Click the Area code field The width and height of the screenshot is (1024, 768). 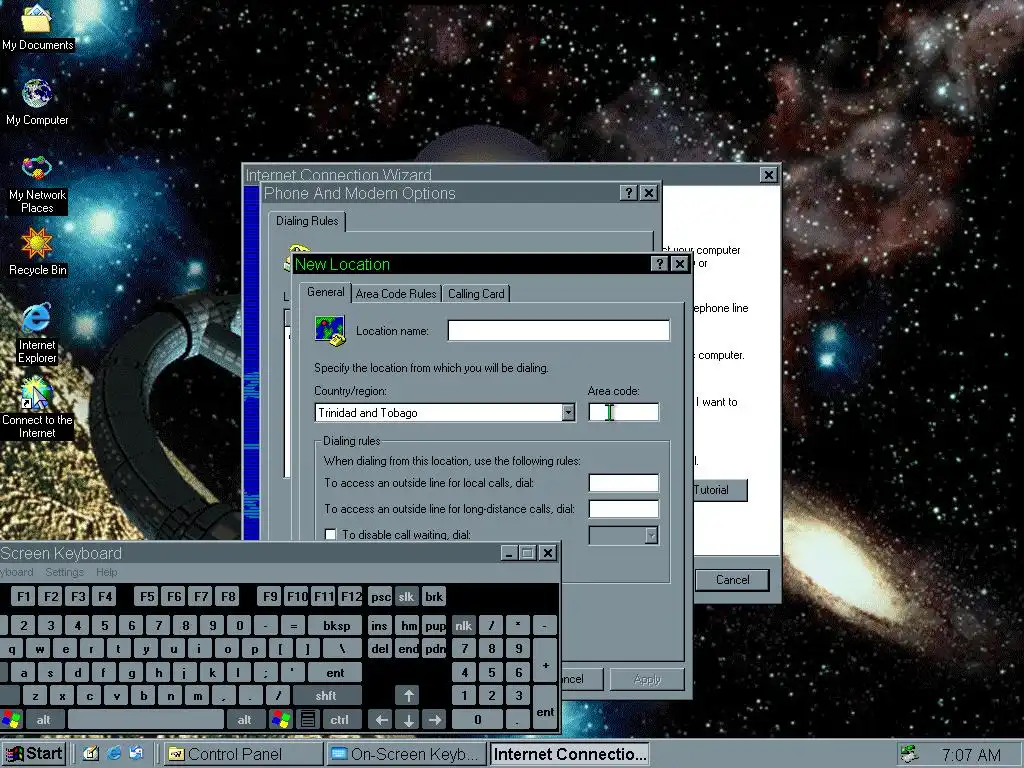pyautogui.click(x=624, y=412)
